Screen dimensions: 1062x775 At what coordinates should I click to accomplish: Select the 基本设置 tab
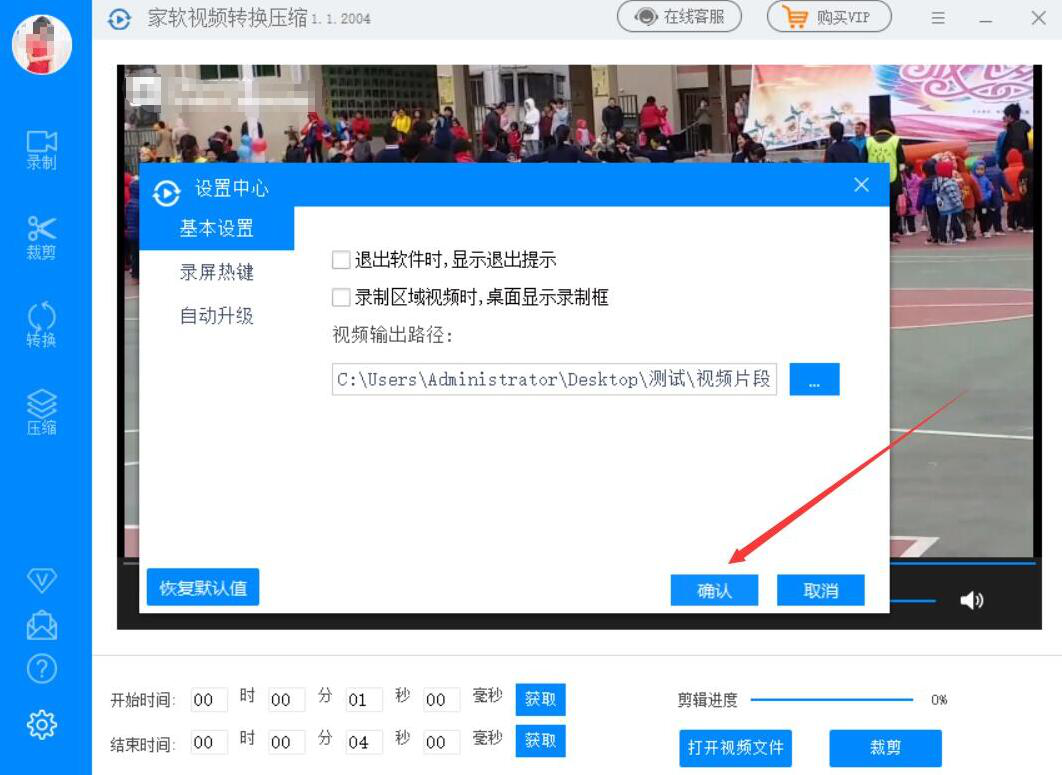pyautogui.click(x=217, y=228)
